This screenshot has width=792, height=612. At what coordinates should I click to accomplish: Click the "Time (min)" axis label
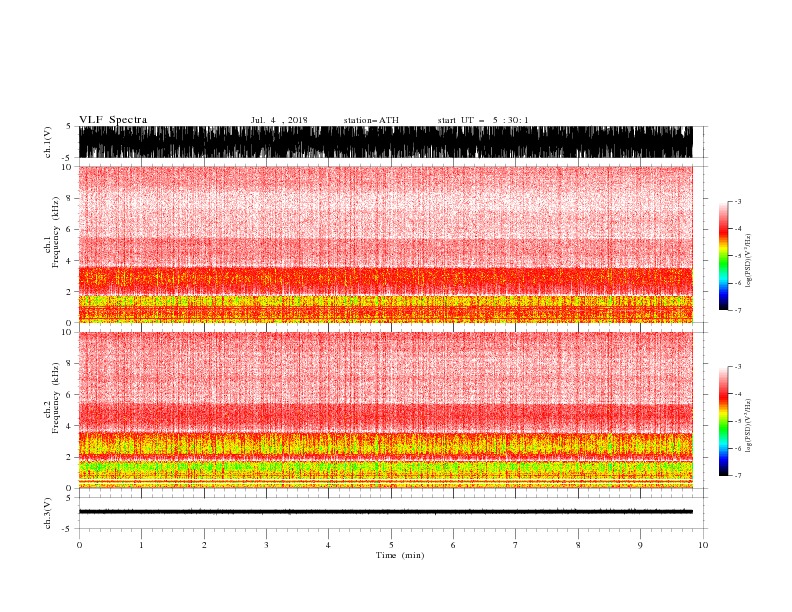400,555
